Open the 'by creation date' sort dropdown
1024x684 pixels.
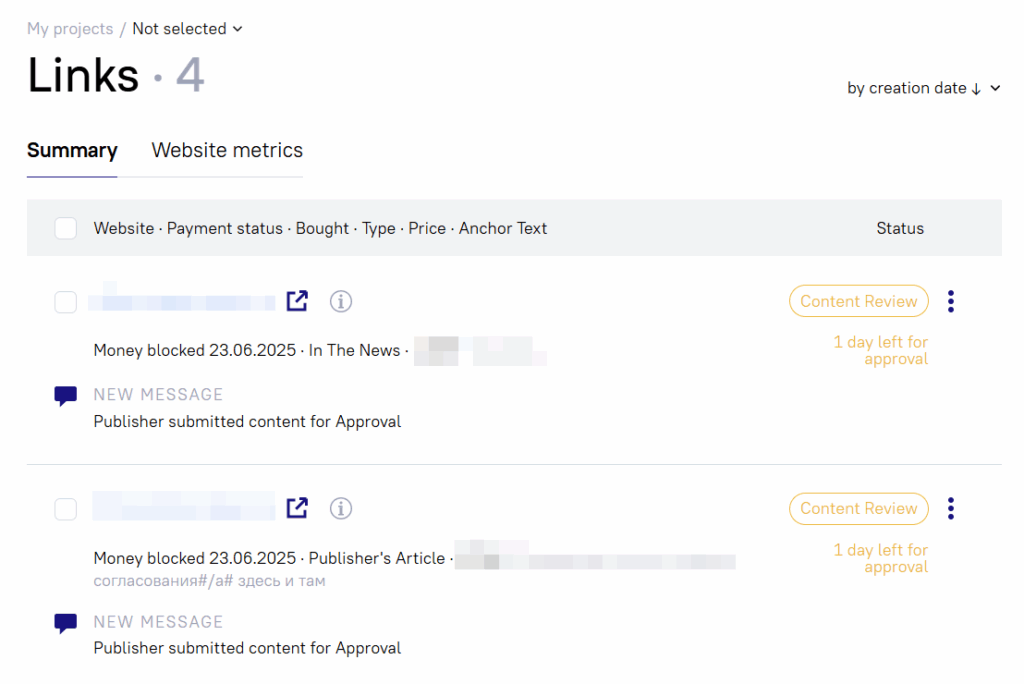(x=923, y=88)
